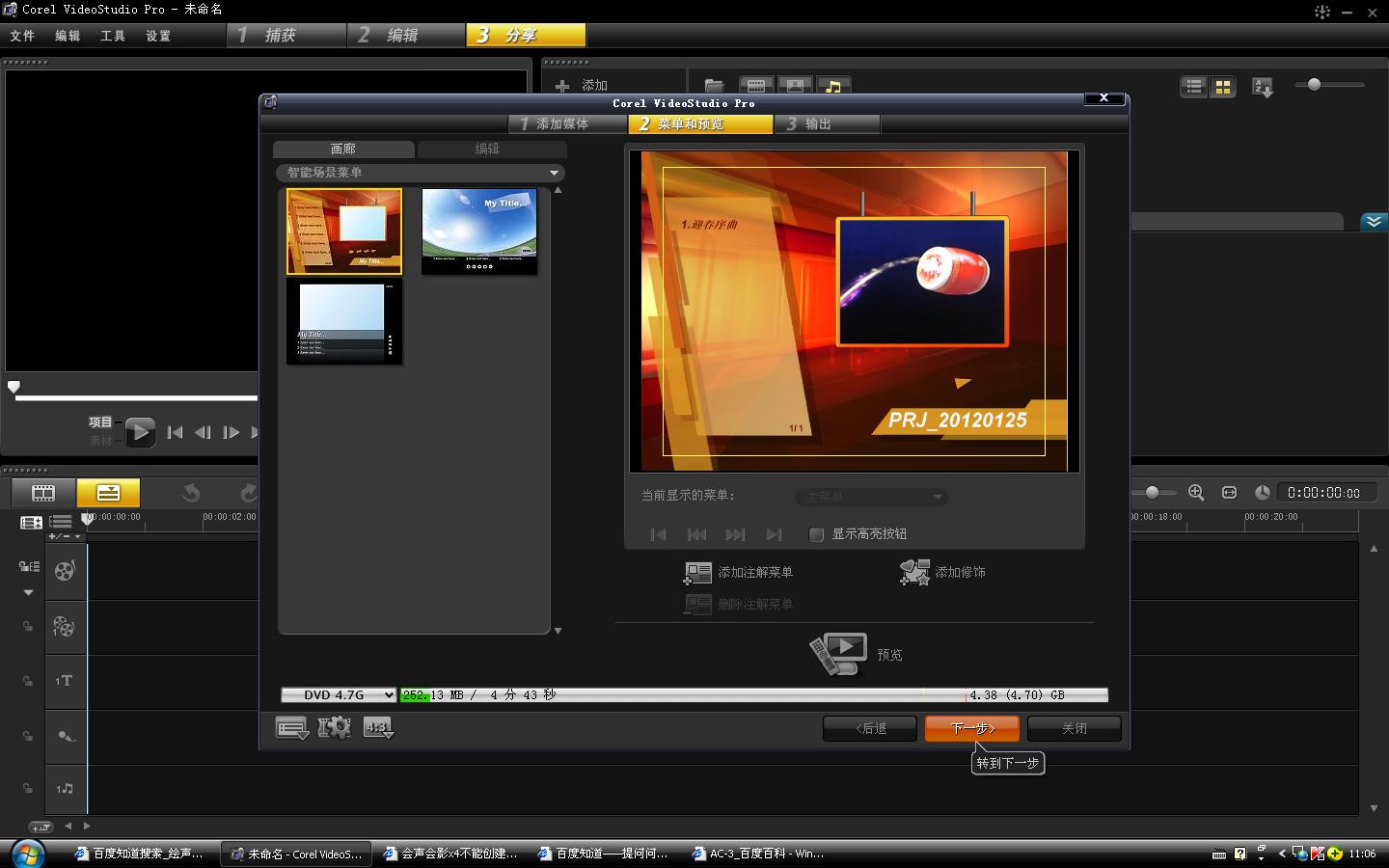Image resolution: width=1389 pixels, height=868 pixels.
Task: Open project settings gear-film icon
Action: click(x=335, y=727)
